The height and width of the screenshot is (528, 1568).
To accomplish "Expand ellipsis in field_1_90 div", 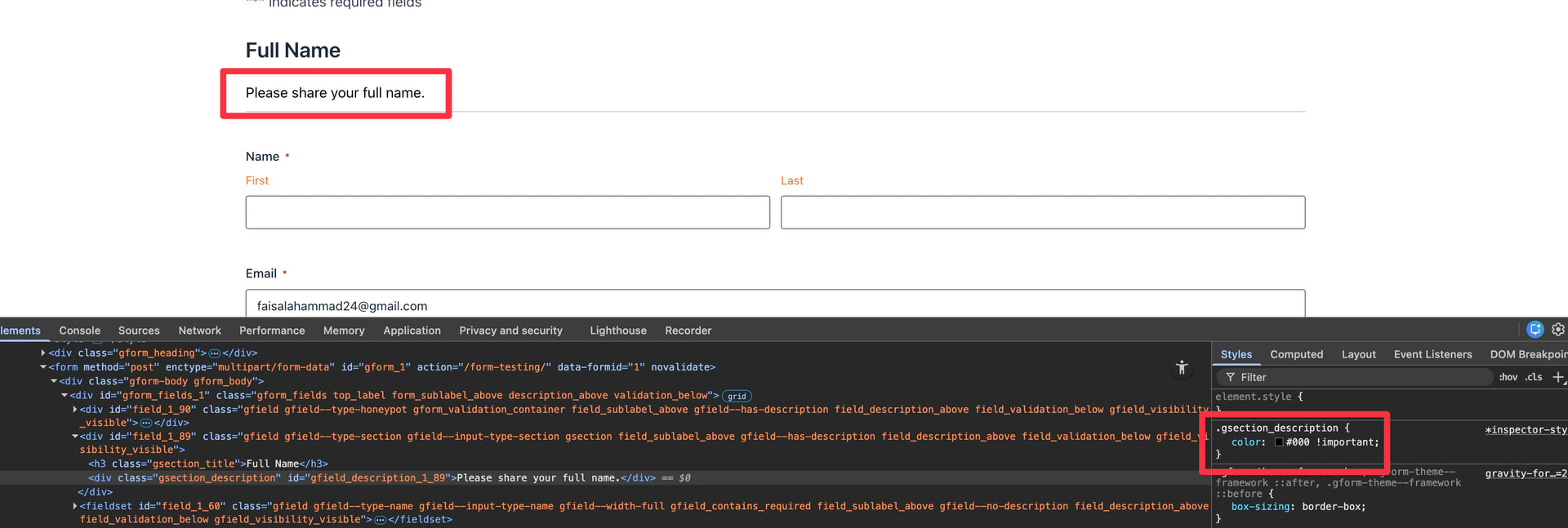I will pyautogui.click(x=146, y=423).
